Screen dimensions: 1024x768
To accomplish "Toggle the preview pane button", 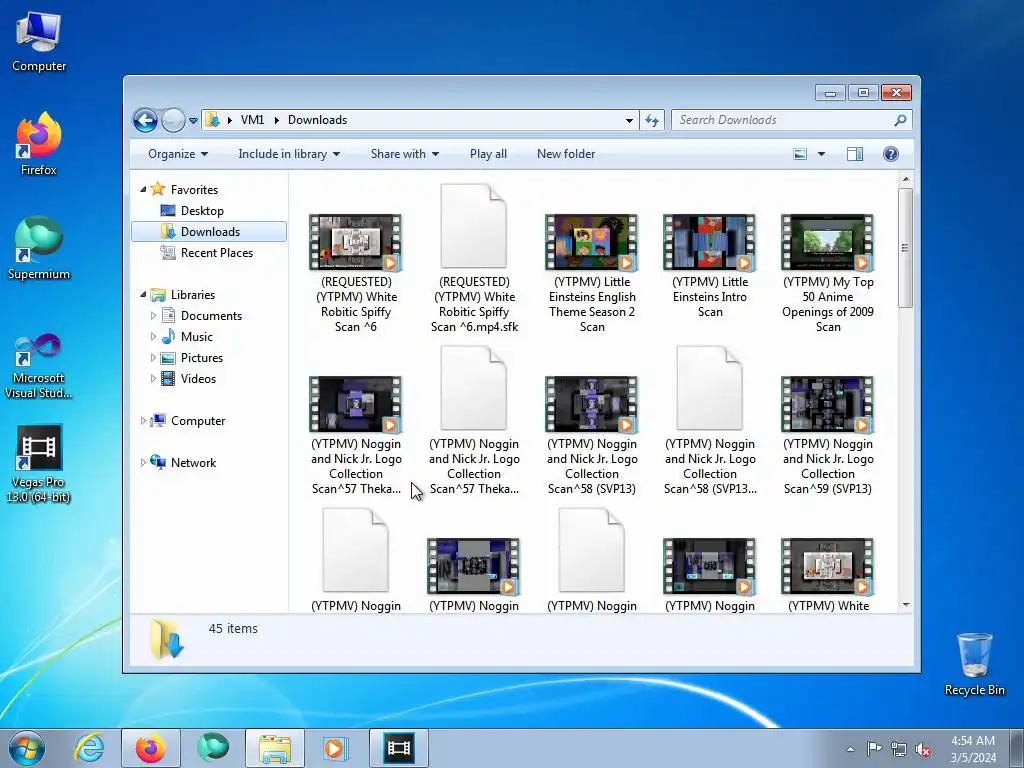I will click(x=855, y=154).
